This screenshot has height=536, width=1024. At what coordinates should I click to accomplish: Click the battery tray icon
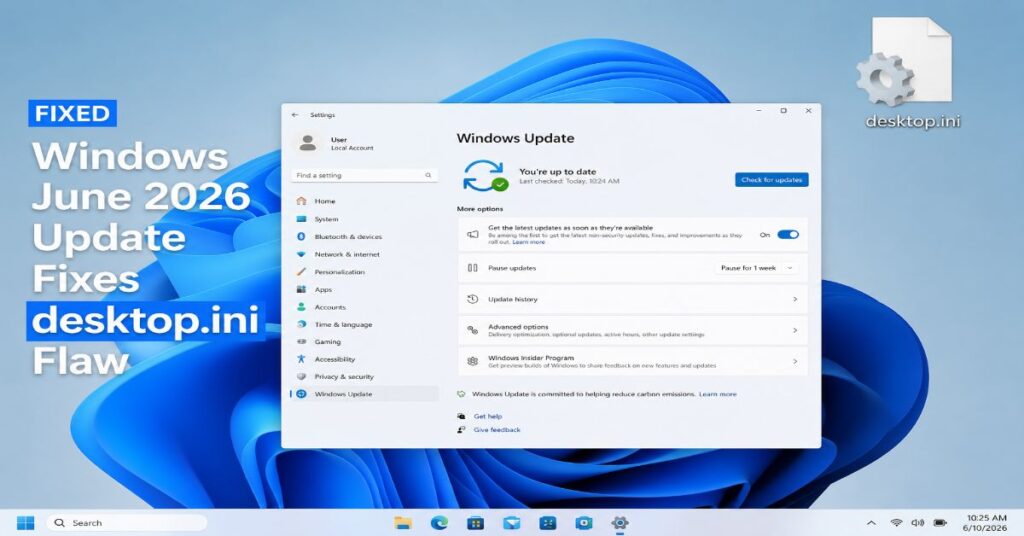tap(940, 523)
